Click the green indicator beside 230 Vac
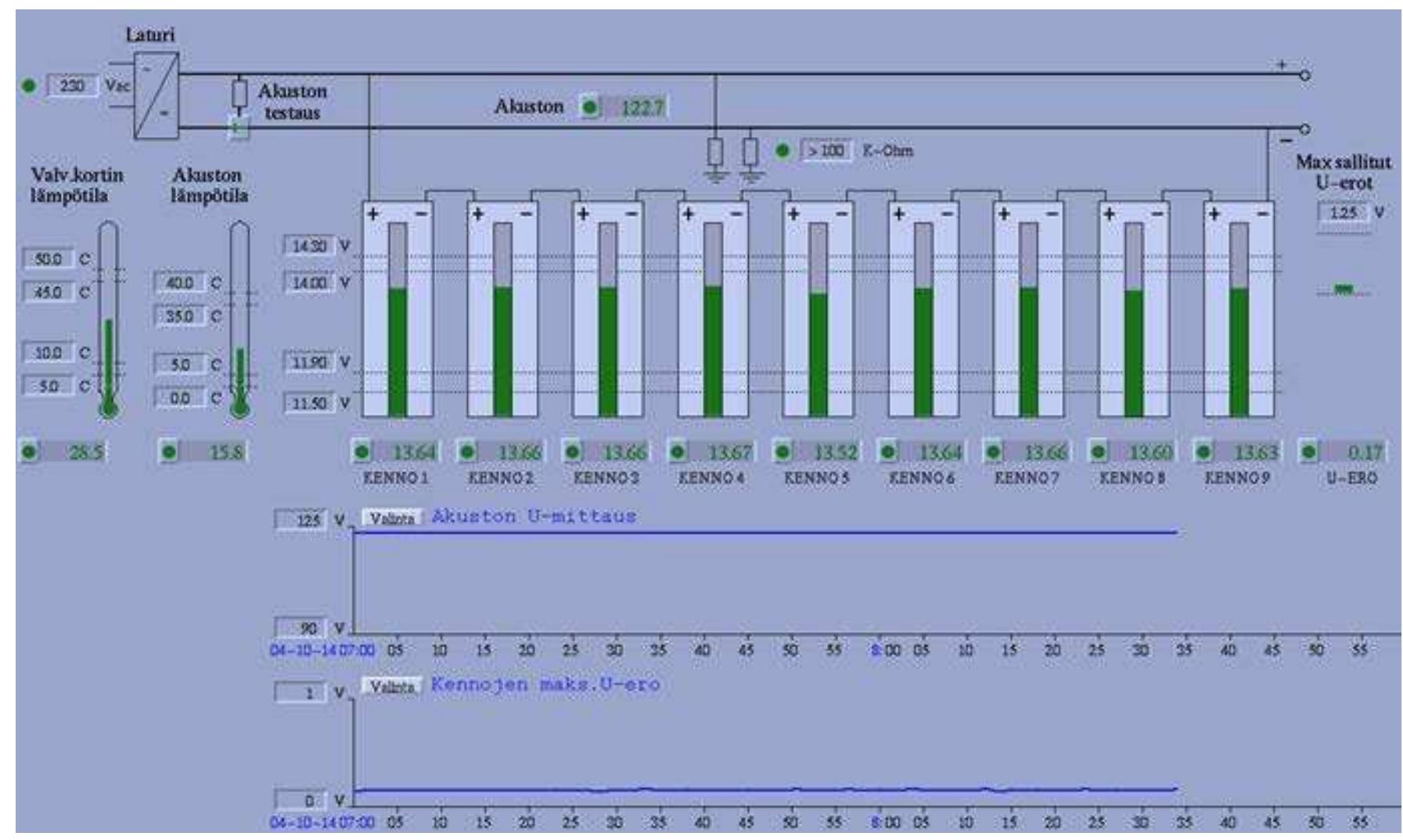 [x=29, y=85]
